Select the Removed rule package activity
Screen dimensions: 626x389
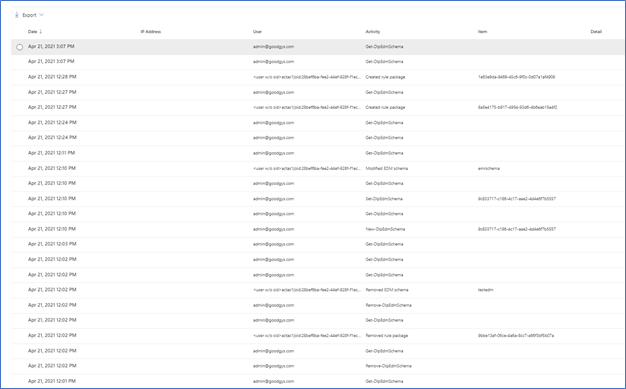[x=386, y=335]
